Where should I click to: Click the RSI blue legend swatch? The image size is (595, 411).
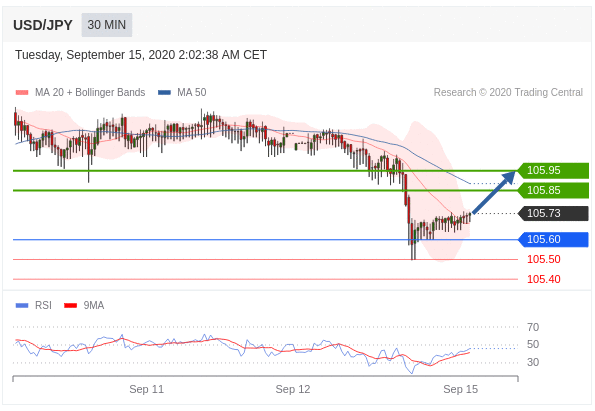(22, 305)
